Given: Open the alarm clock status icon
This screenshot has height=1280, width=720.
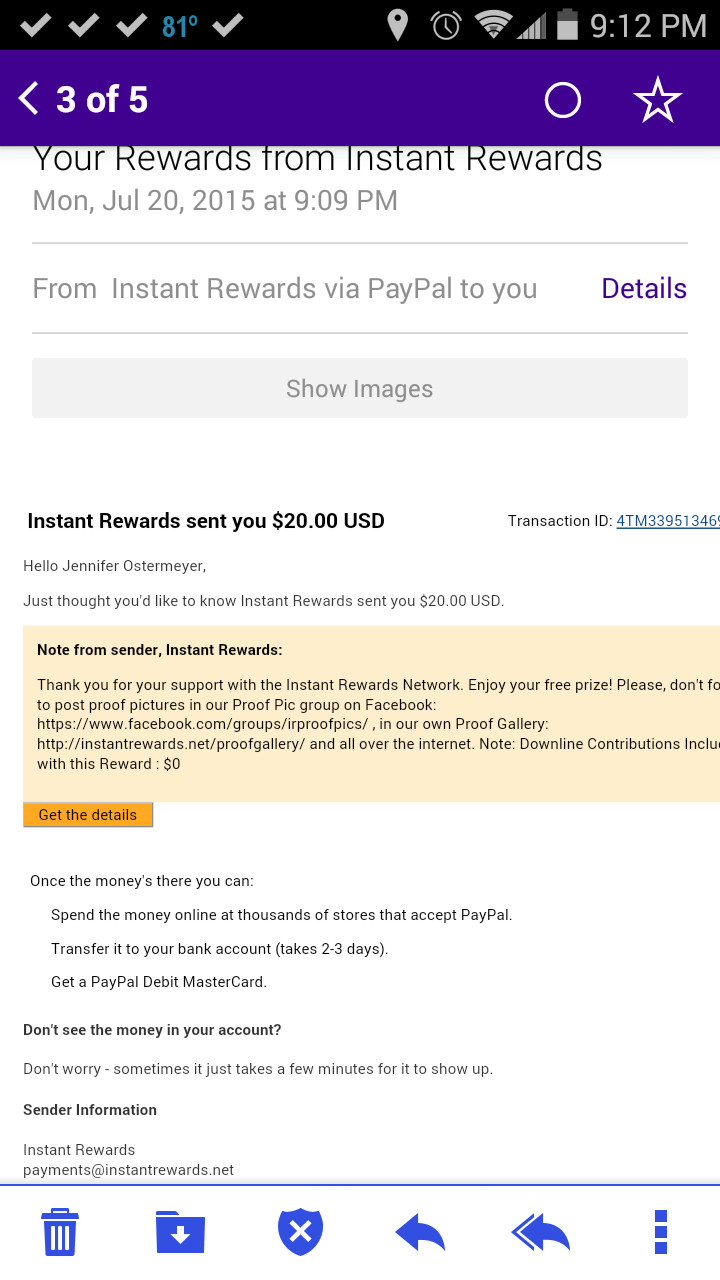Looking at the screenshot, I should [x=445, y=25].
